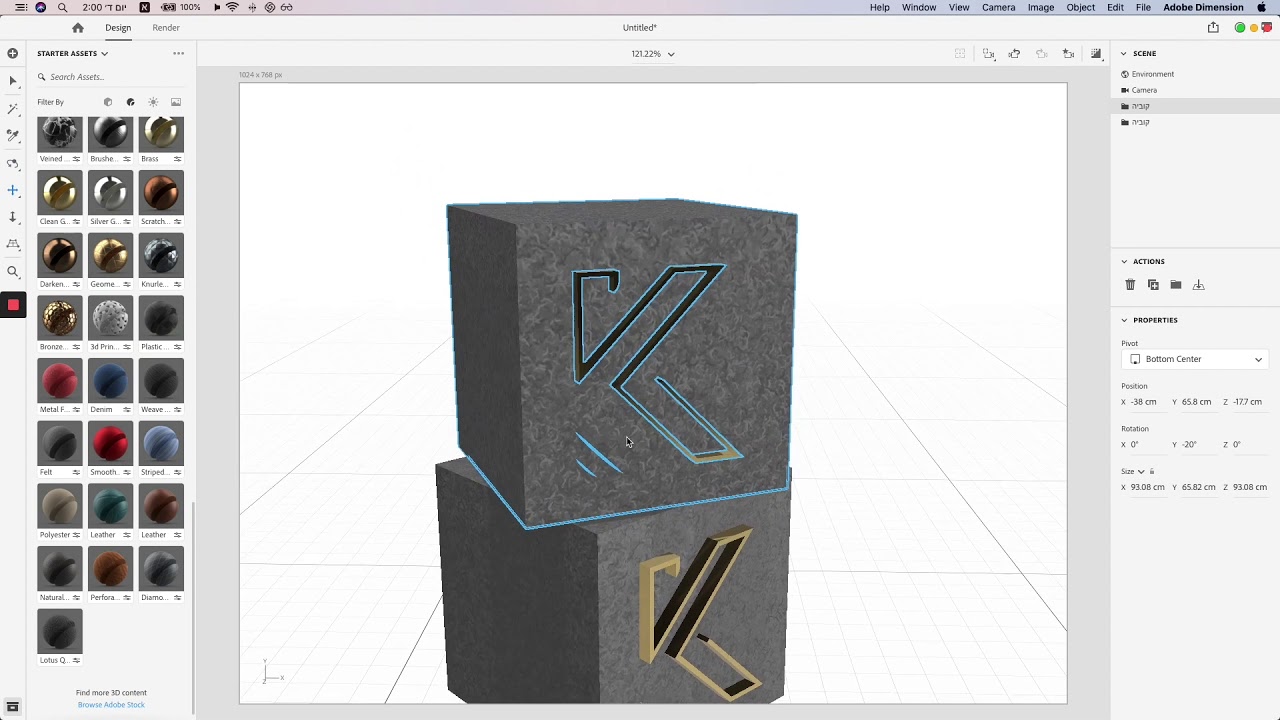Delete the selected object with trash icon
1280x720 pixels.
point(1130,285)
